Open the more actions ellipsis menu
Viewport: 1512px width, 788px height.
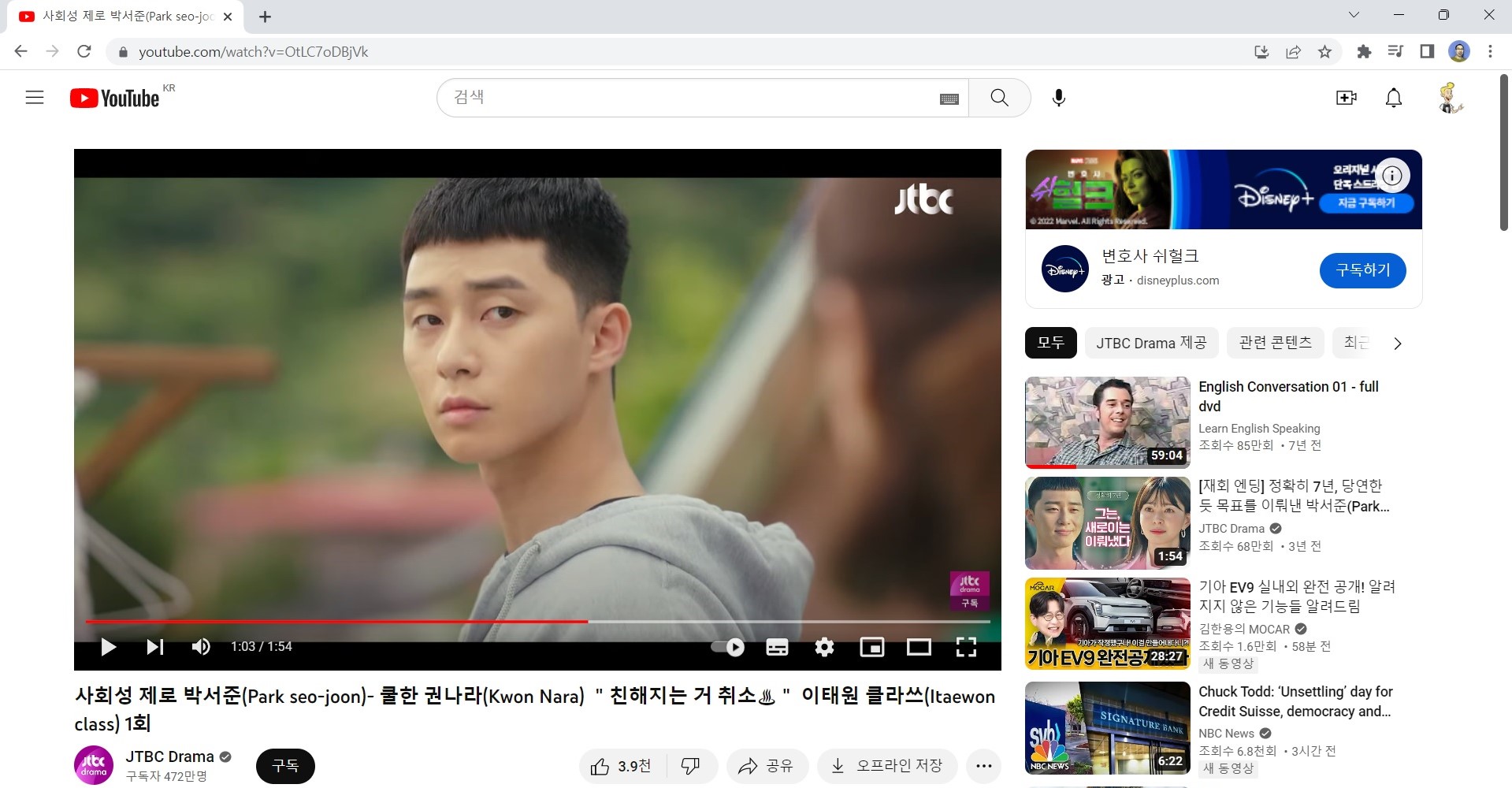click(983, 766)
